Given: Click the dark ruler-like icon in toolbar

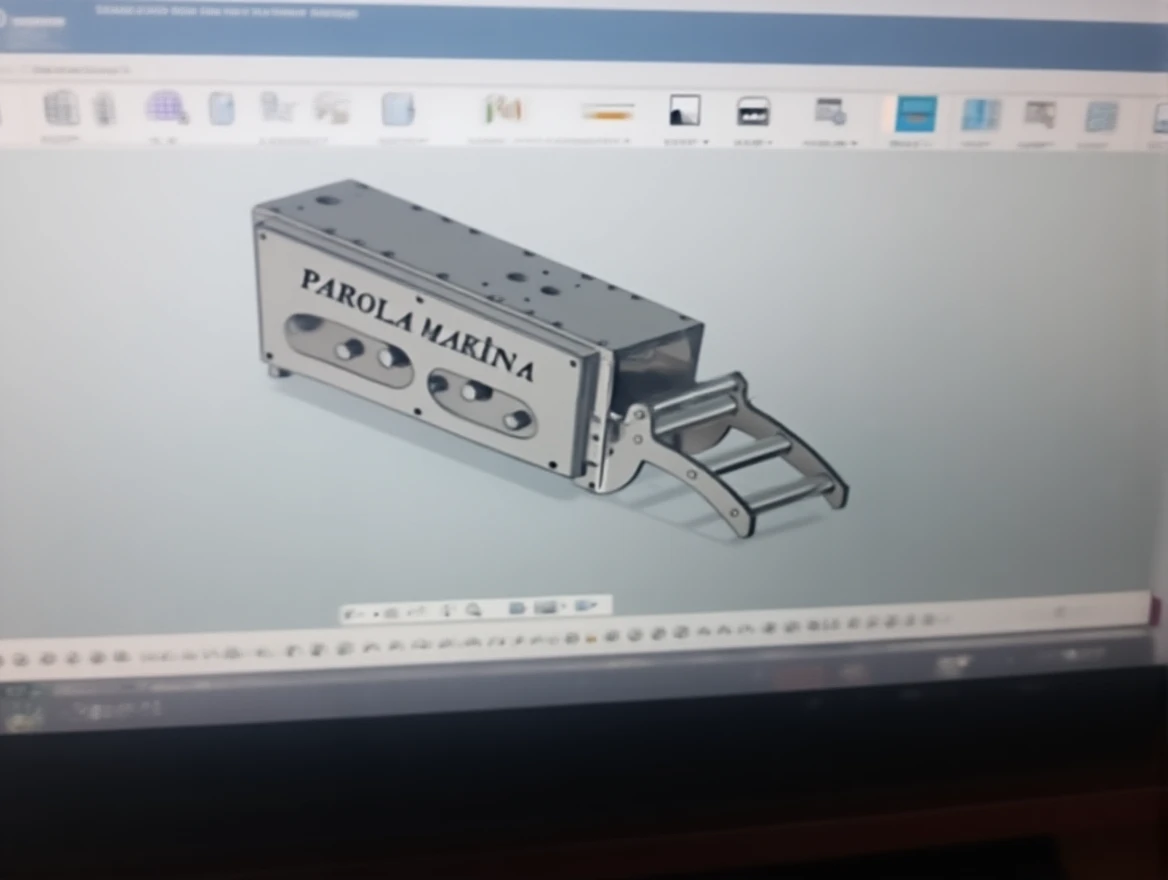Looking at the screenshot, I should (753, 111).
